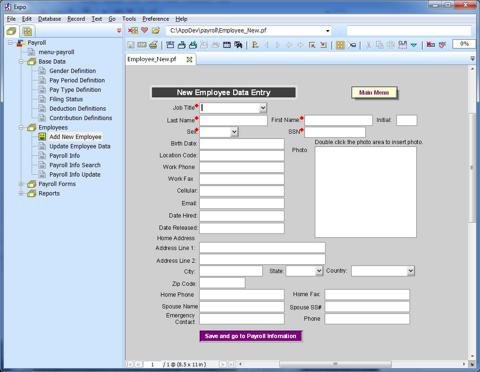Click Save and go to Payroll Information
This screenshot has width=480, height=372.
coord(251,336)
